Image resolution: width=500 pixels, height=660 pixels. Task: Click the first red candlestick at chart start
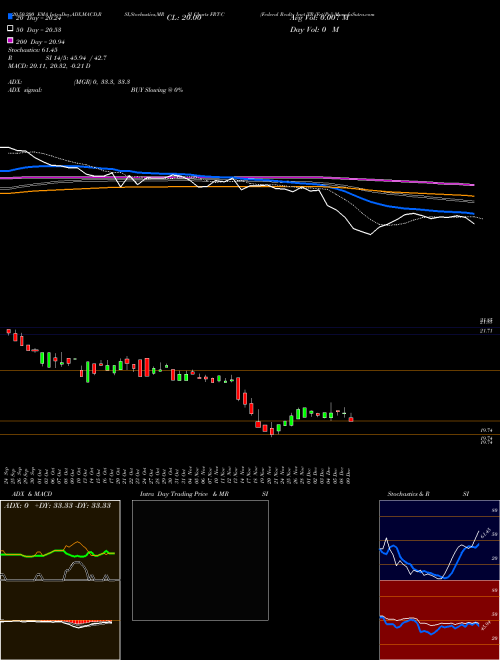(8, 332)
